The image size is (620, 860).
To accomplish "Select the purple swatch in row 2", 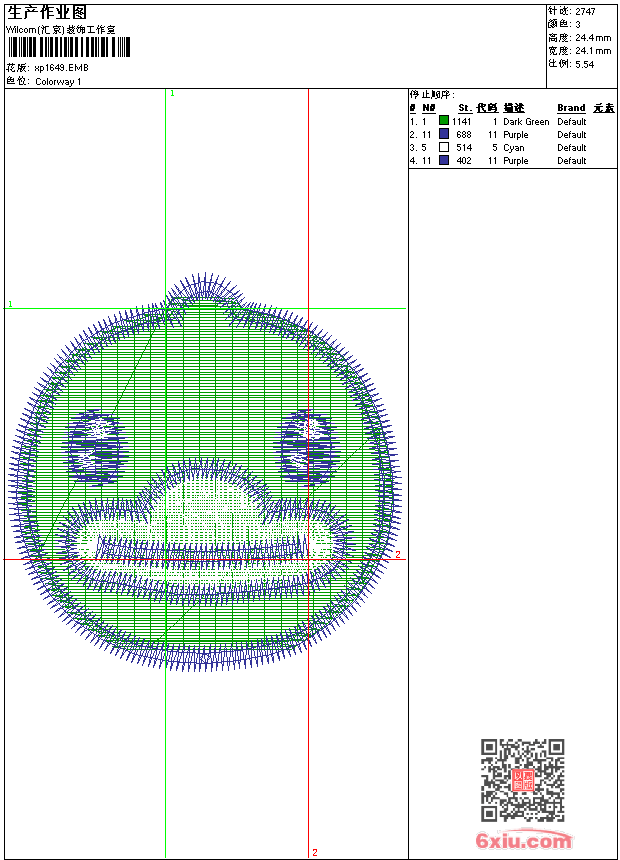I will [444, 134].
